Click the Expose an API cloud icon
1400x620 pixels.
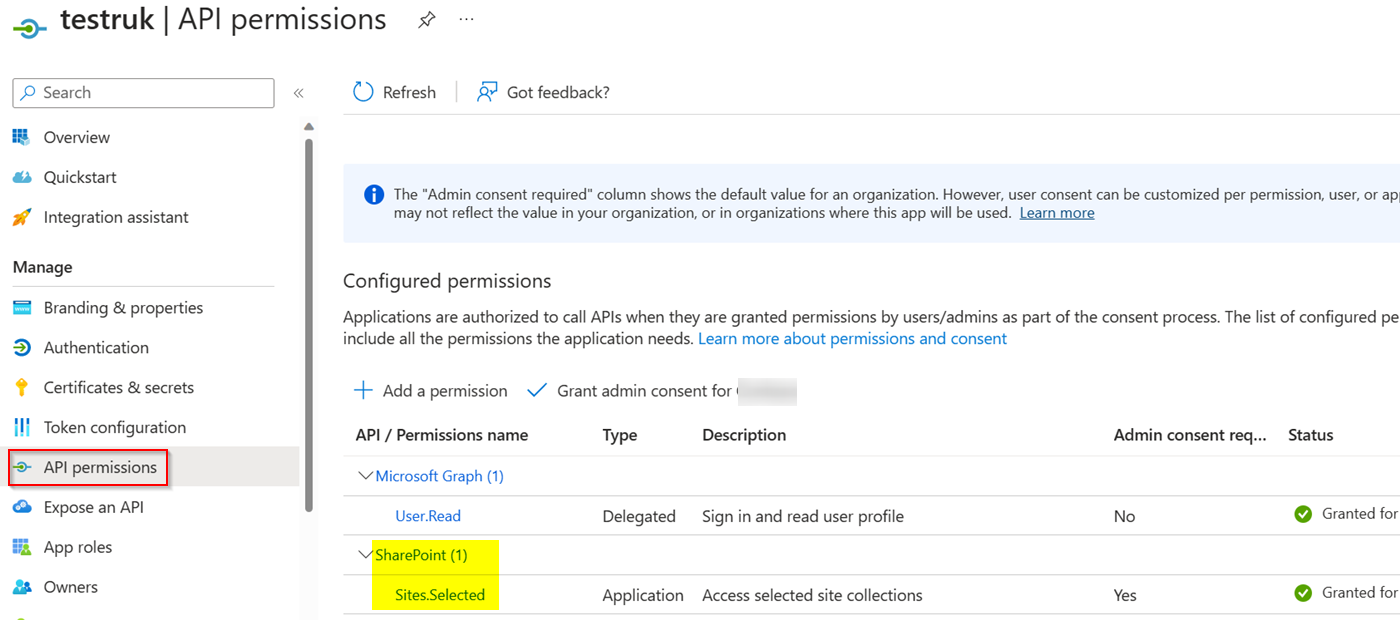pos(22,507)
